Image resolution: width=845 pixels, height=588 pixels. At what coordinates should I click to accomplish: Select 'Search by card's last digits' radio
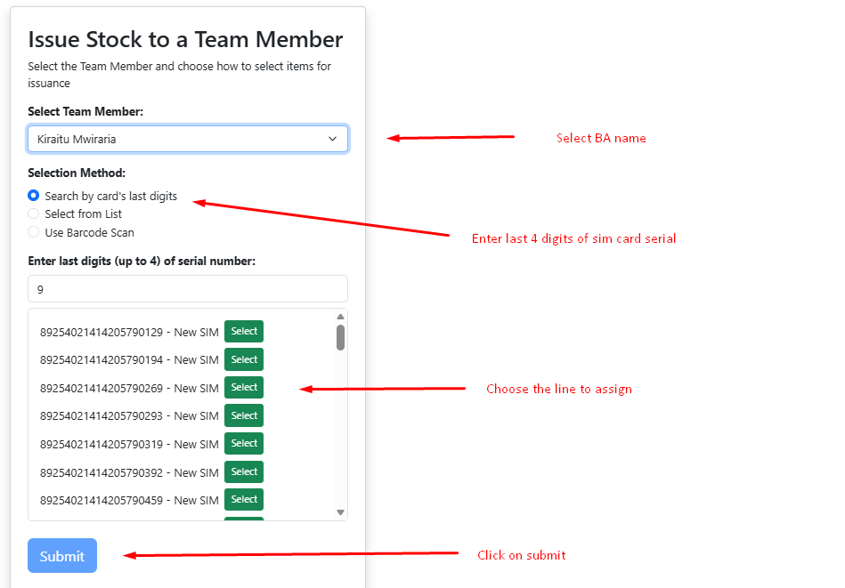coord(34,196)
